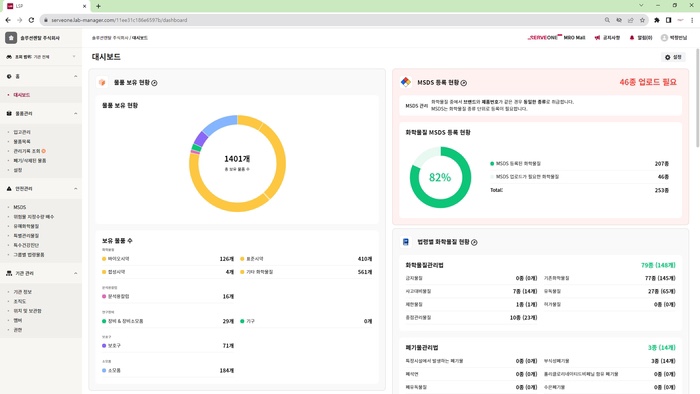
Task: Open 위치 및 보관함 in the sidebar
Action: [27, 311]
